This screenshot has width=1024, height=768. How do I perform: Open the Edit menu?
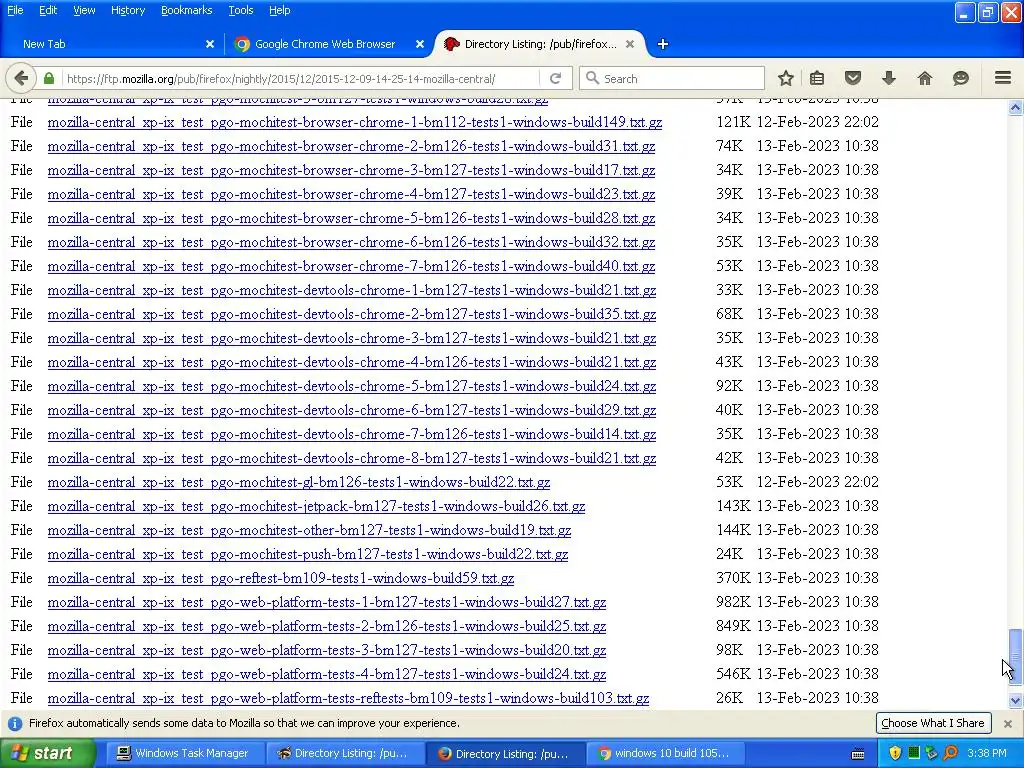pyautogui.click(x=48, y=10)
